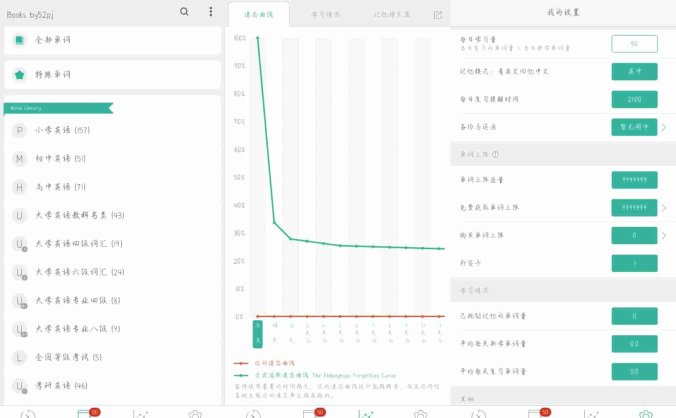Select the icon beside 大学英语专业四级
This screenshot has width=676, height=418.
click(20, 301)
